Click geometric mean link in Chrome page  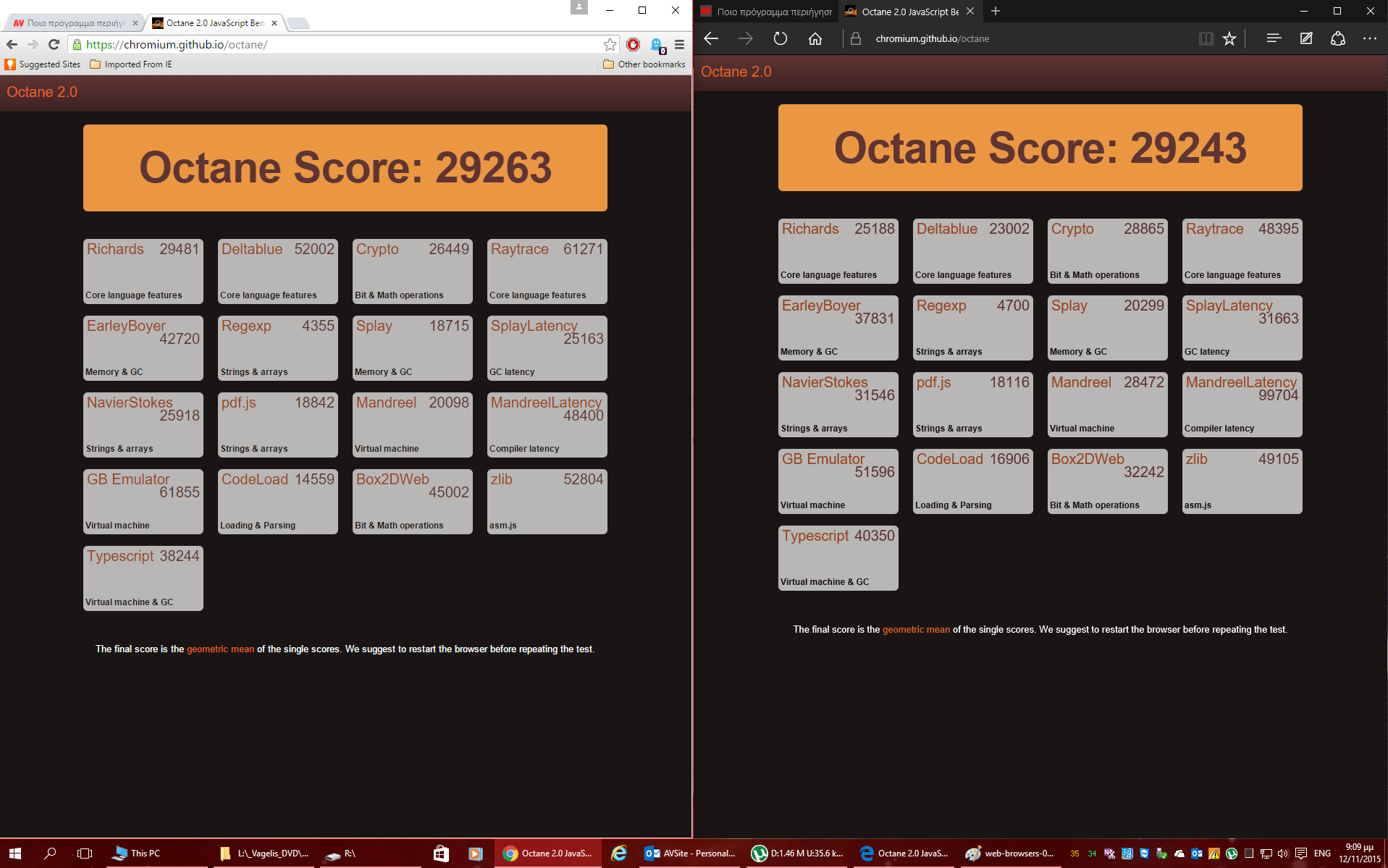tap(220, 649)
